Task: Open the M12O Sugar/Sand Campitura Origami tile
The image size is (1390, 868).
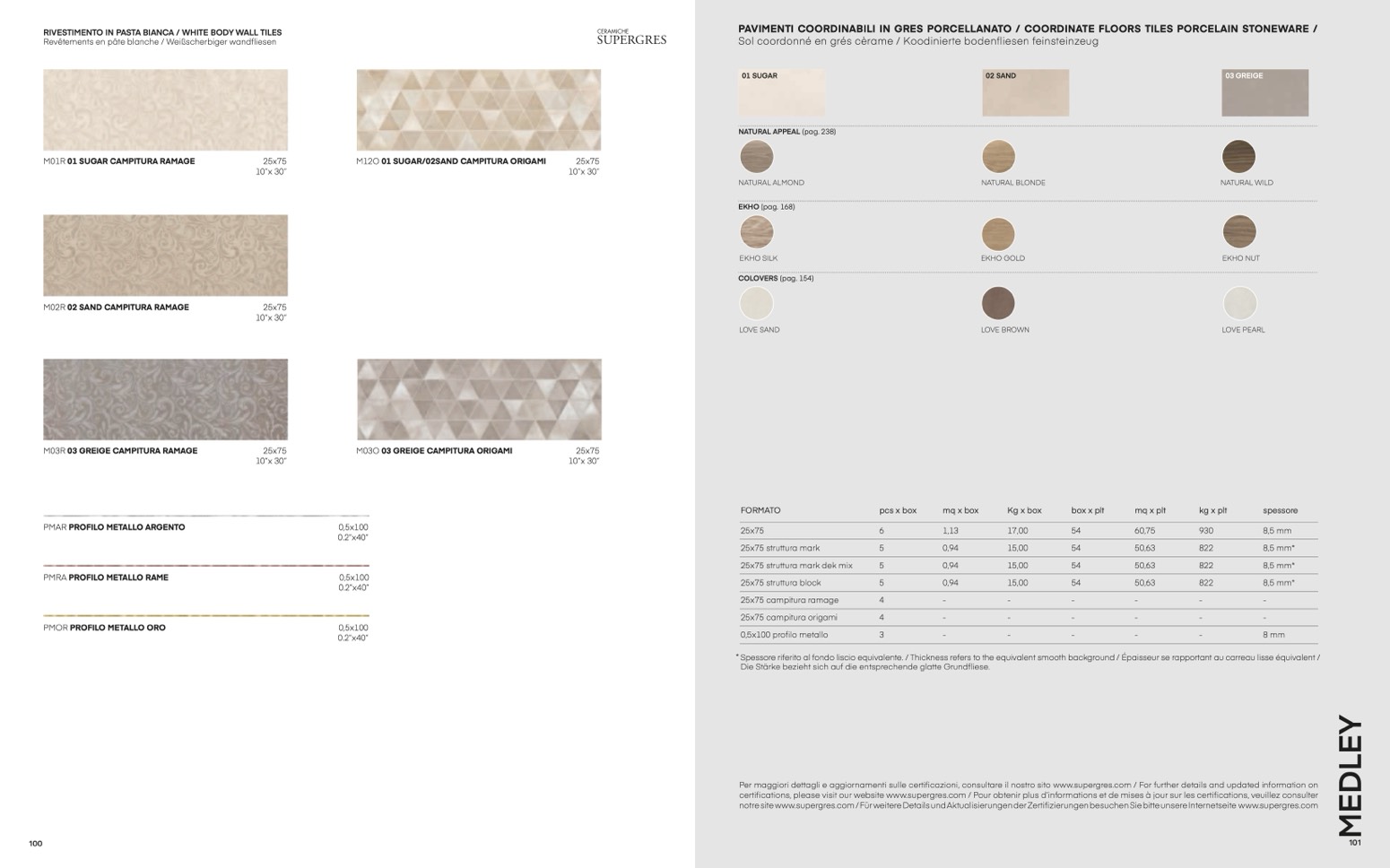Action: [479, 110]
